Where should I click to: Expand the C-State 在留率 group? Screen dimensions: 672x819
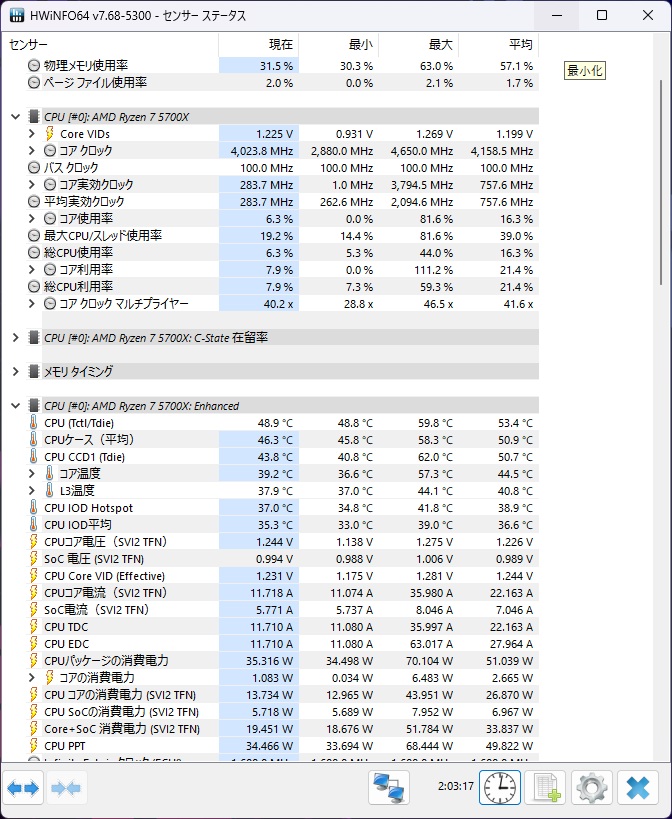(16, 338)
